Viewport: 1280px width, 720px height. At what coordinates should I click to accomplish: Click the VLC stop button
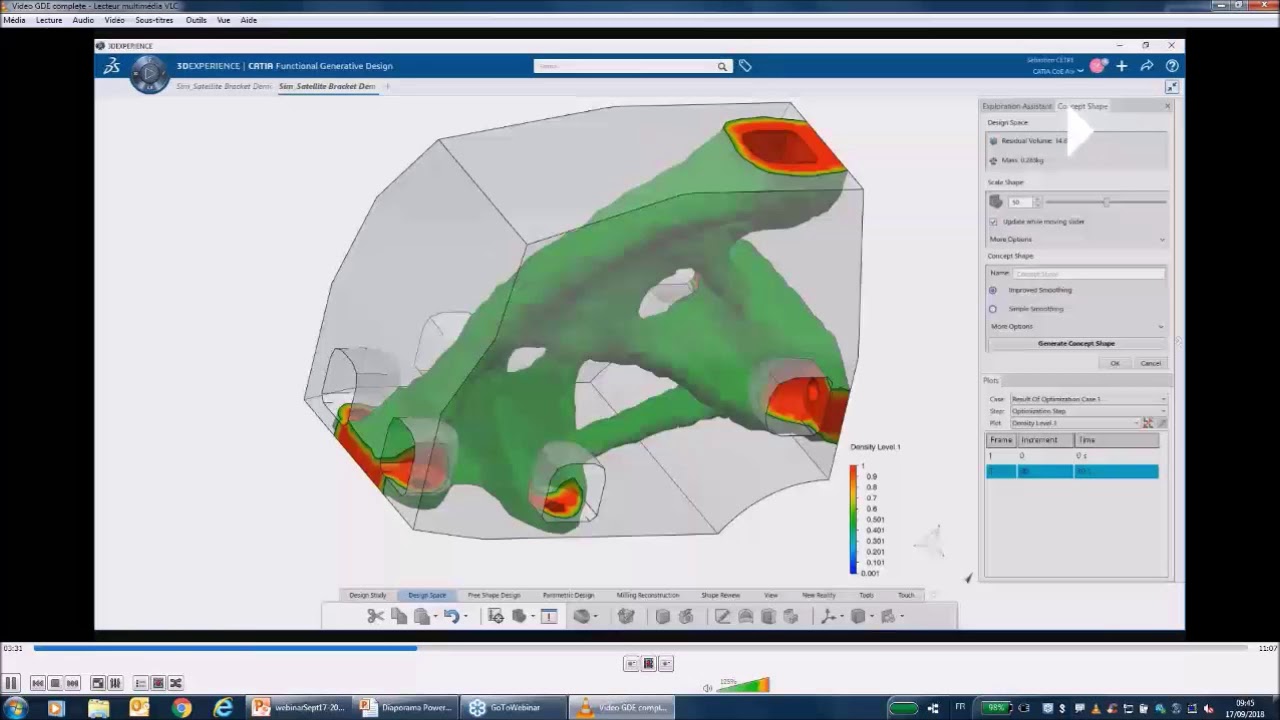click(x=55, y=683)
